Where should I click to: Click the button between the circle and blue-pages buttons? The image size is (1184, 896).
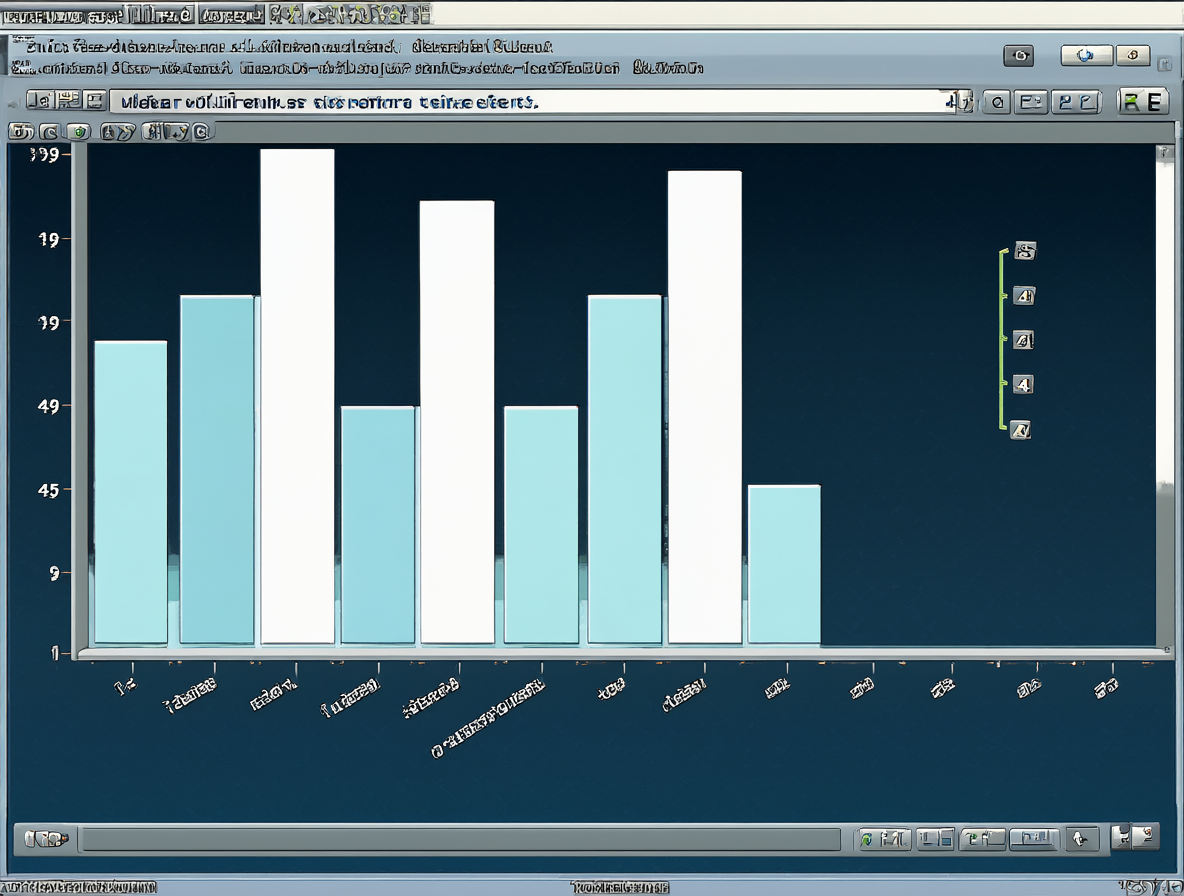(1031, 102)
